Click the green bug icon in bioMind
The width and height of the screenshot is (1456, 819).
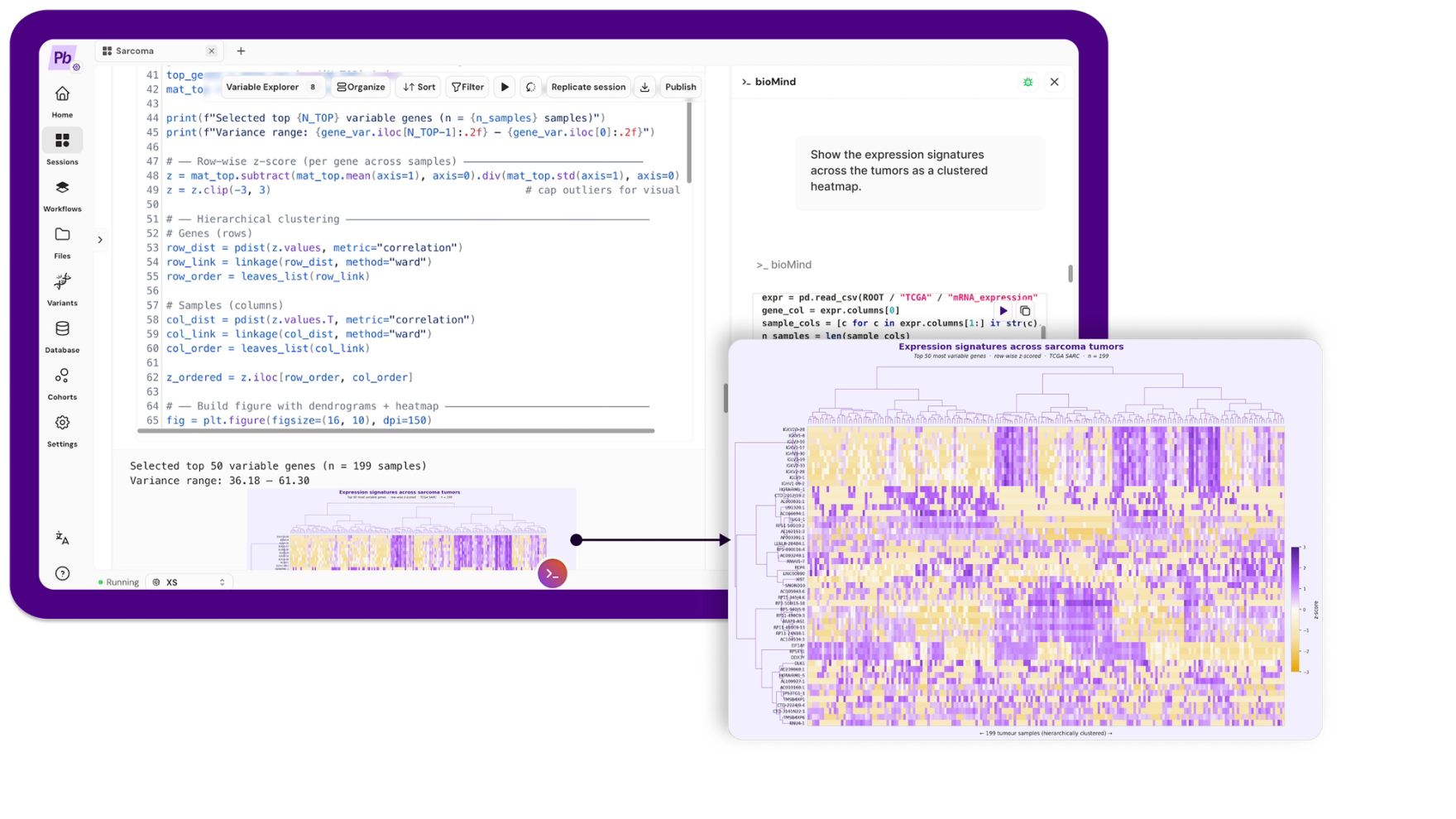coord(1027,82)
